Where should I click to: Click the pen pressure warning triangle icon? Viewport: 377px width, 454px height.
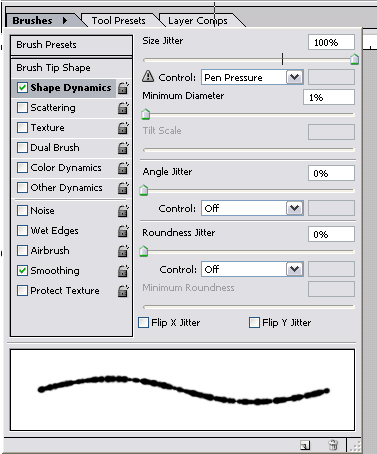[148, 76]
